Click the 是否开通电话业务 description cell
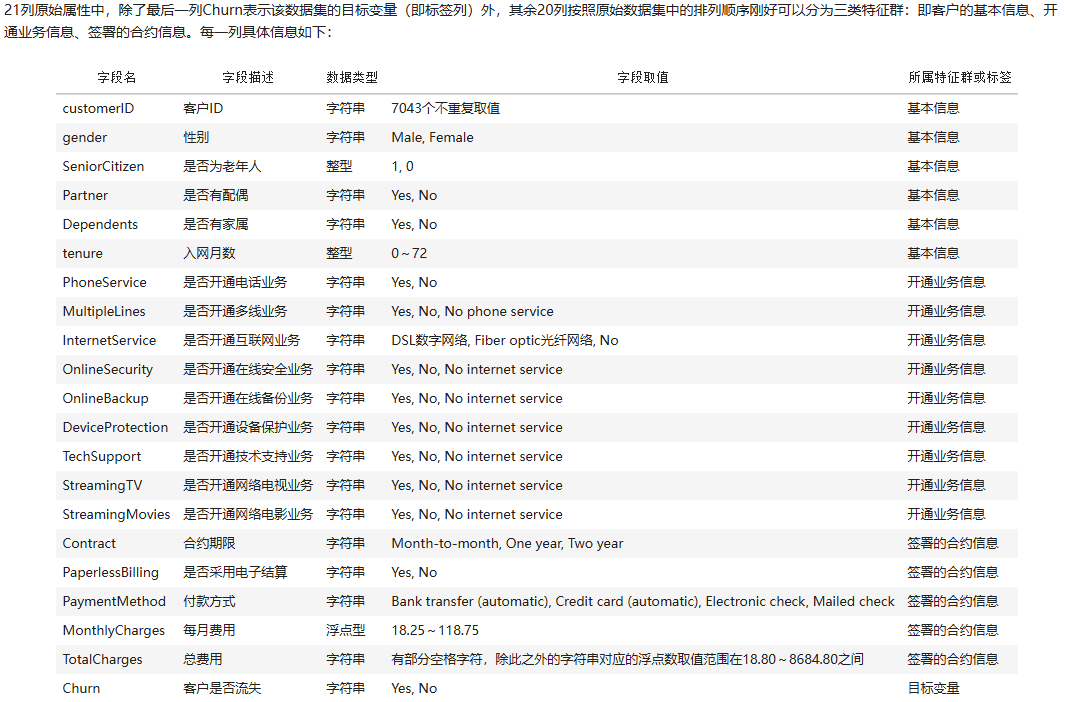The image size is (1065, 702). pyautogui.click(x=235, y=282)
